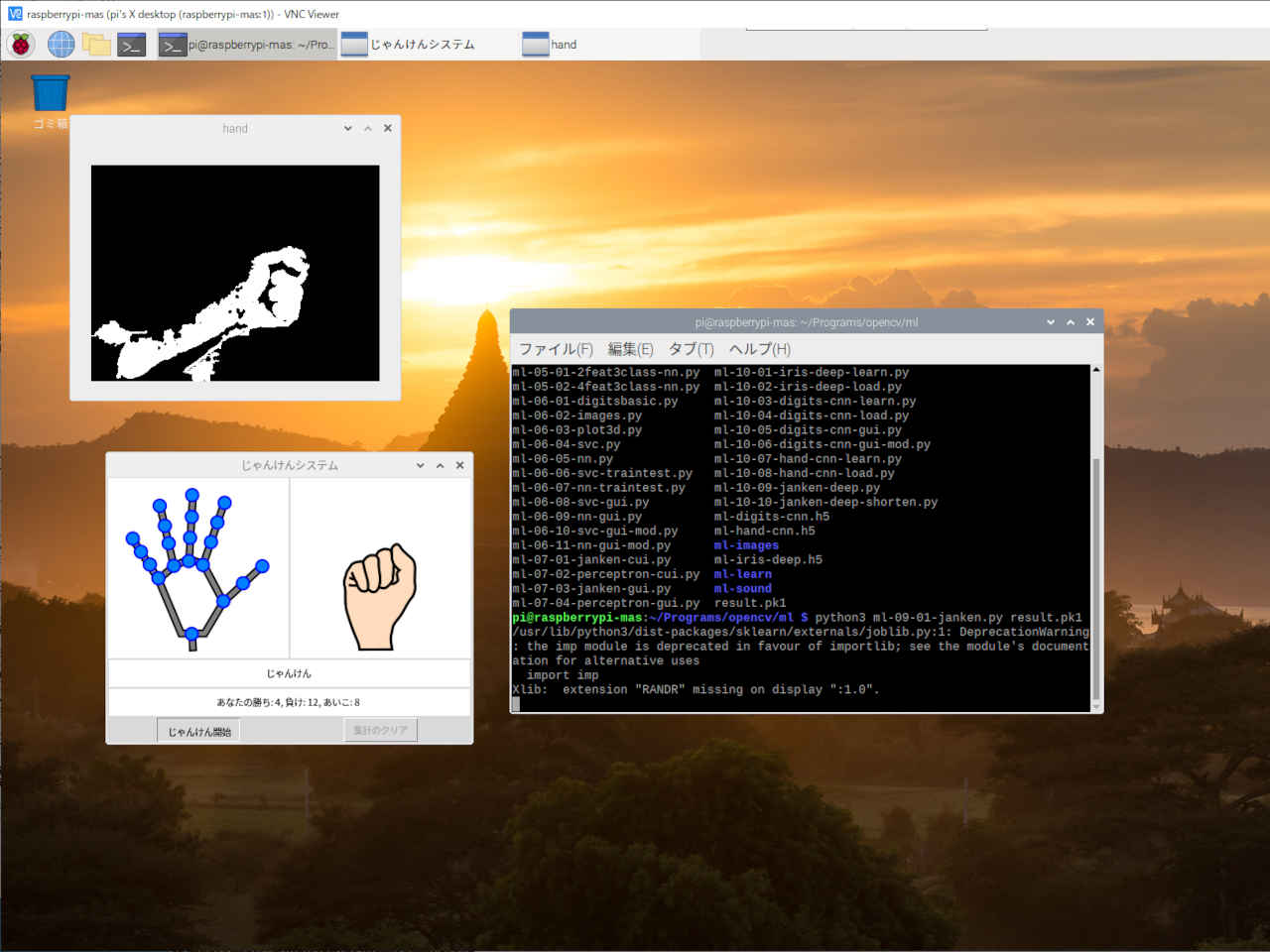The width and height of the screenshot is (1270, 952).
Task: Click the 集計のクリア button
Action: 381,731
